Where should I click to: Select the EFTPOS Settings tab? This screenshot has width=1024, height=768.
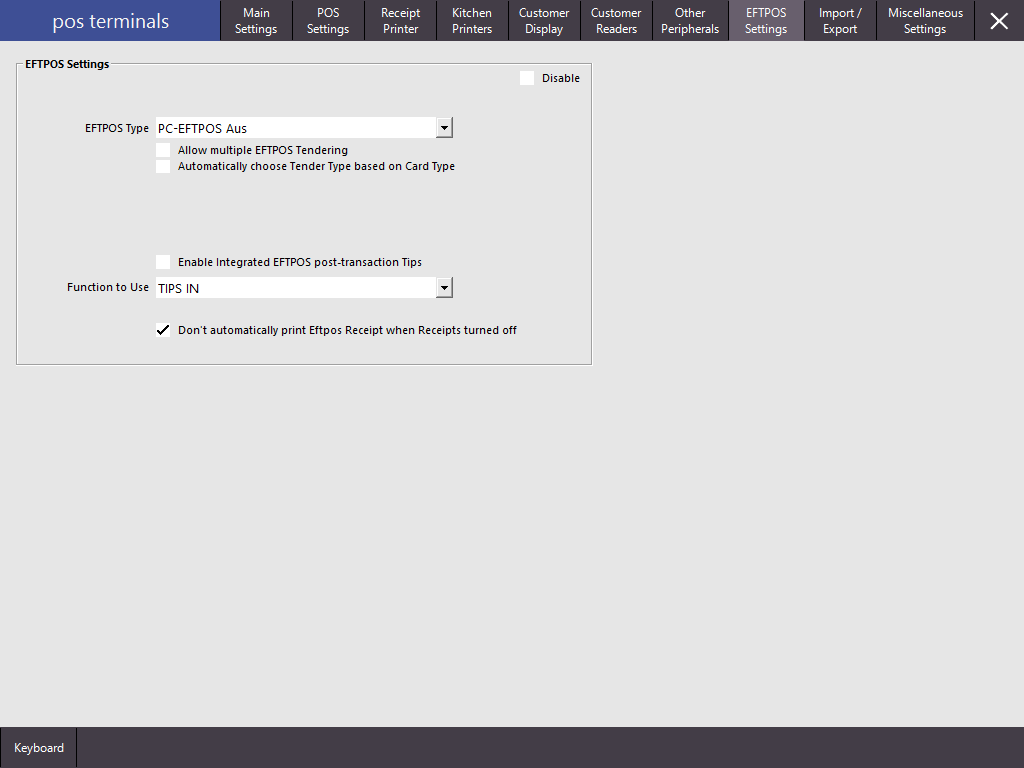click(x=766, y=21)
